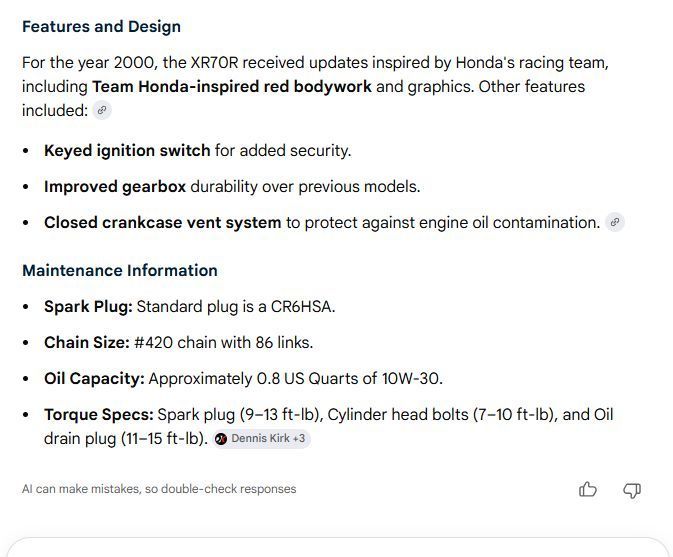The height and width of the screenshot is (557, 673).
Task: Click the bold "Improved gearbox" text
Action: [115, 187]
